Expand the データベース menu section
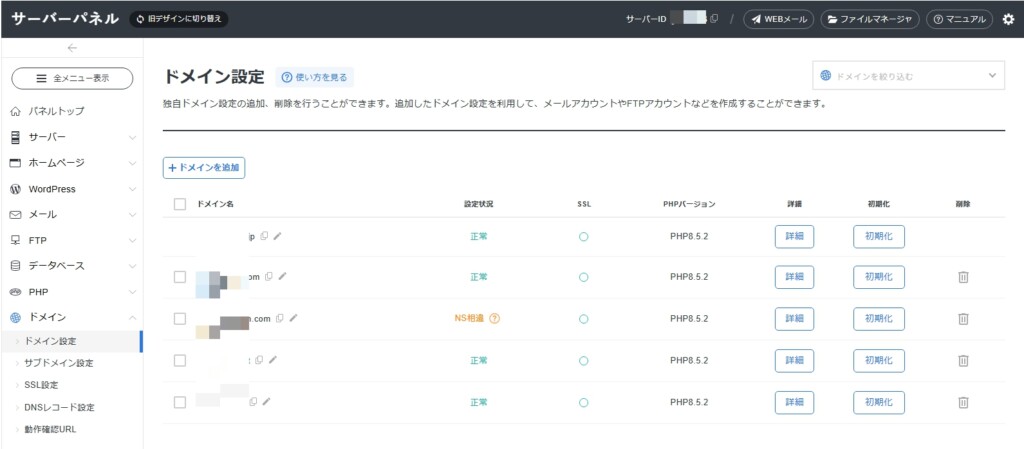Image resolution: width=1024 pixels, height=449 pixels. coord(72,266)
